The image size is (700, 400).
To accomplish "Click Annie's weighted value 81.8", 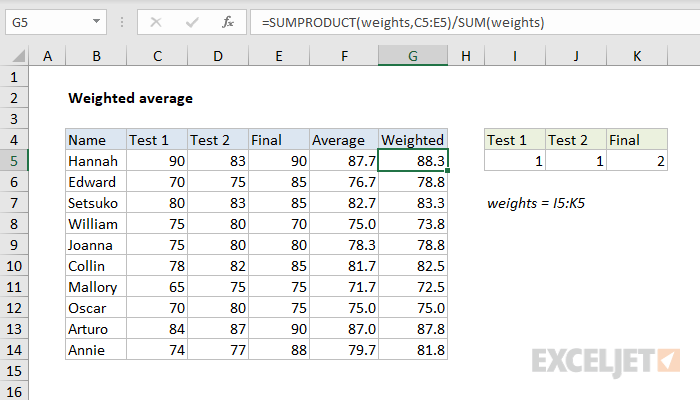I will coord(413,350).
